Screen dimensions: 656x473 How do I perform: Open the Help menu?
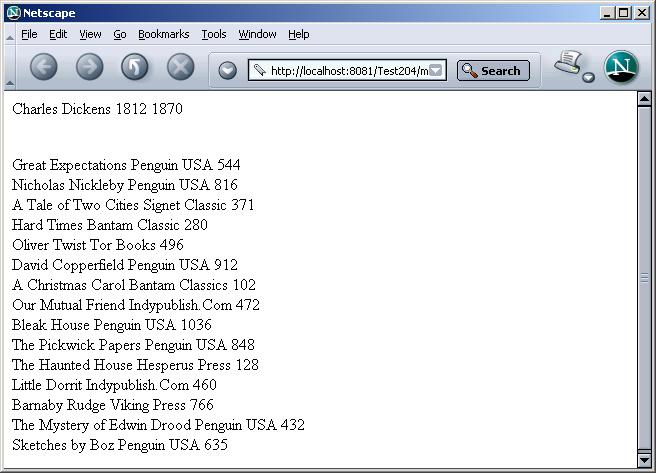pyautogui.click(x=299, y=34)
